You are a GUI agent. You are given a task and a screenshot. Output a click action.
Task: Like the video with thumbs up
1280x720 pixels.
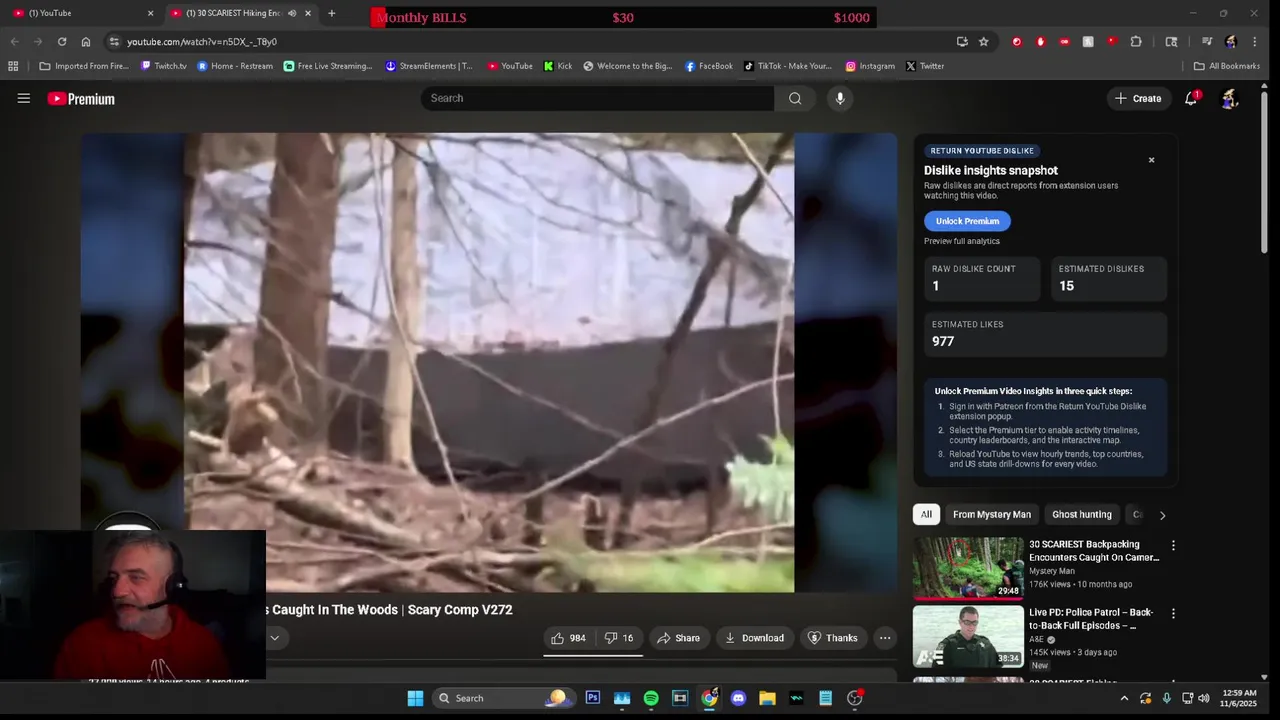[568, 638]
